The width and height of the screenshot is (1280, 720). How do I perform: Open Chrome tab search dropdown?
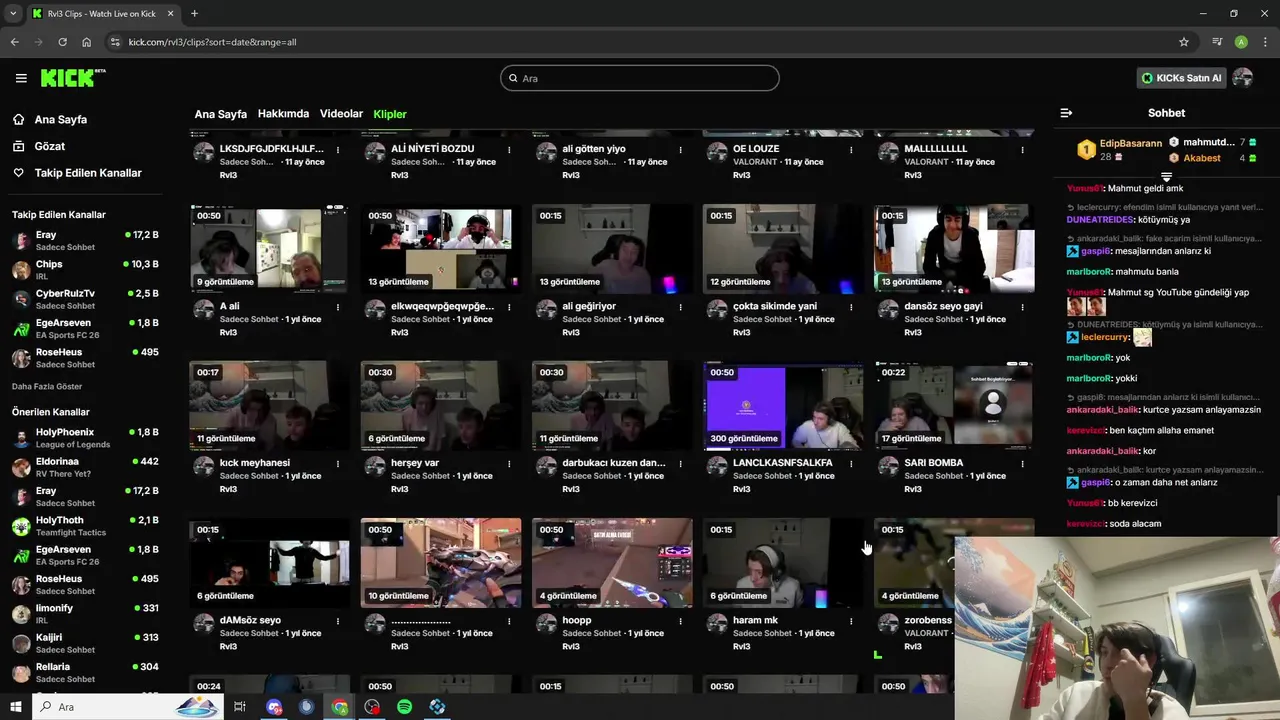pos(13,13)
